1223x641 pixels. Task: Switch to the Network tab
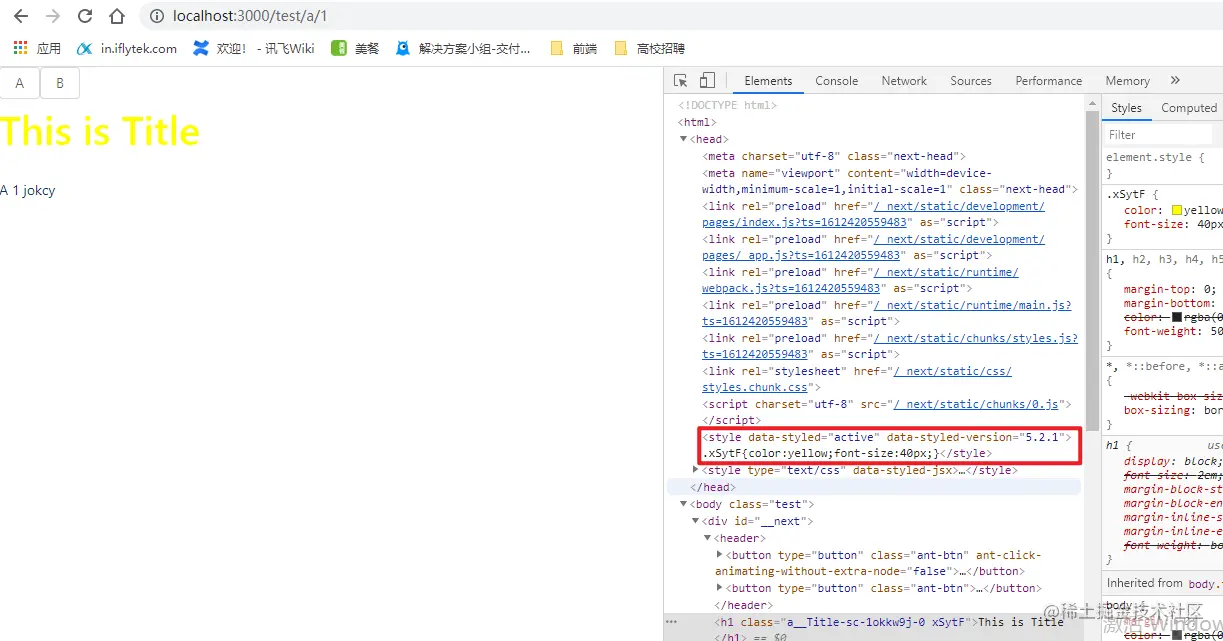click(904, 81)
